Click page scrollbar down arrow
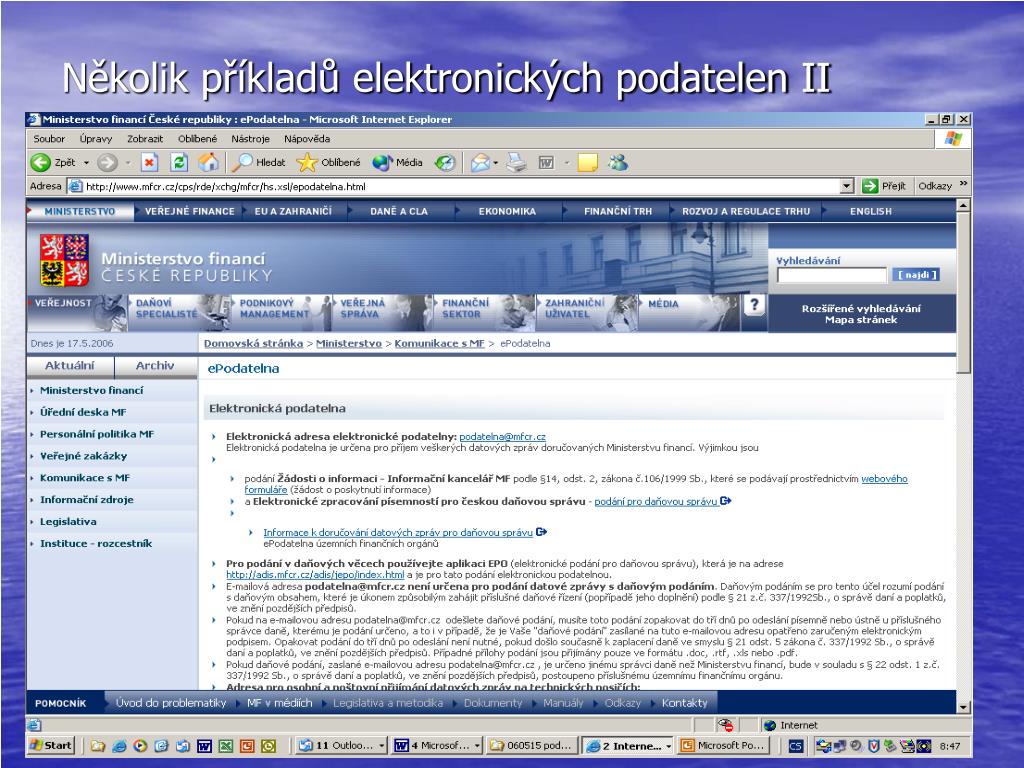This screenshot has width=1024, height=768. coord(963,707)
